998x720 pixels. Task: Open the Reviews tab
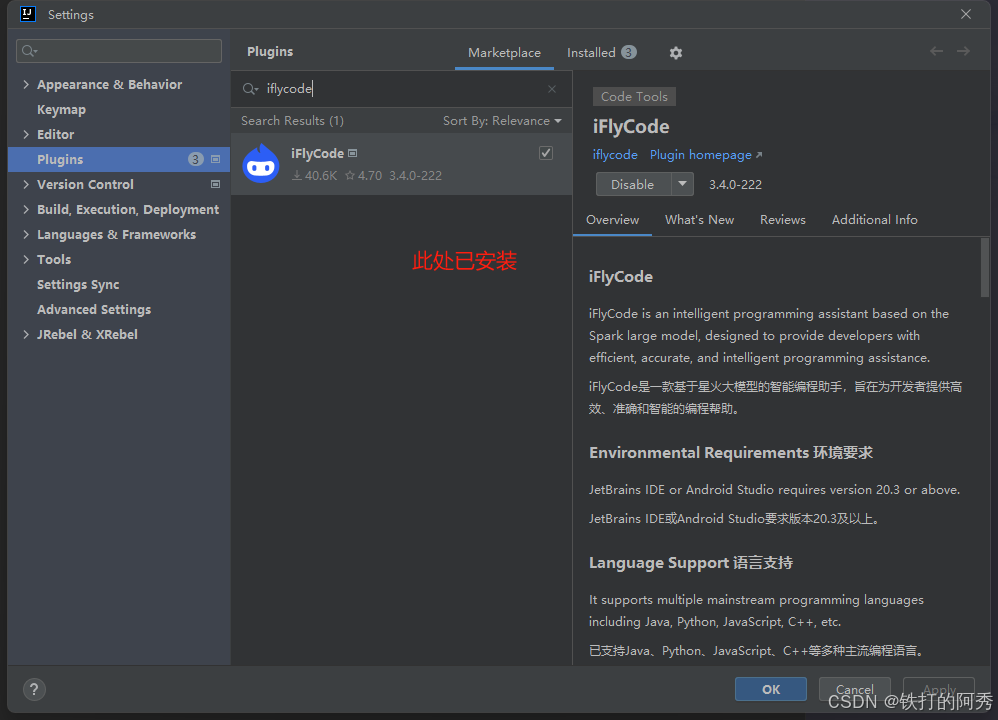782,220
